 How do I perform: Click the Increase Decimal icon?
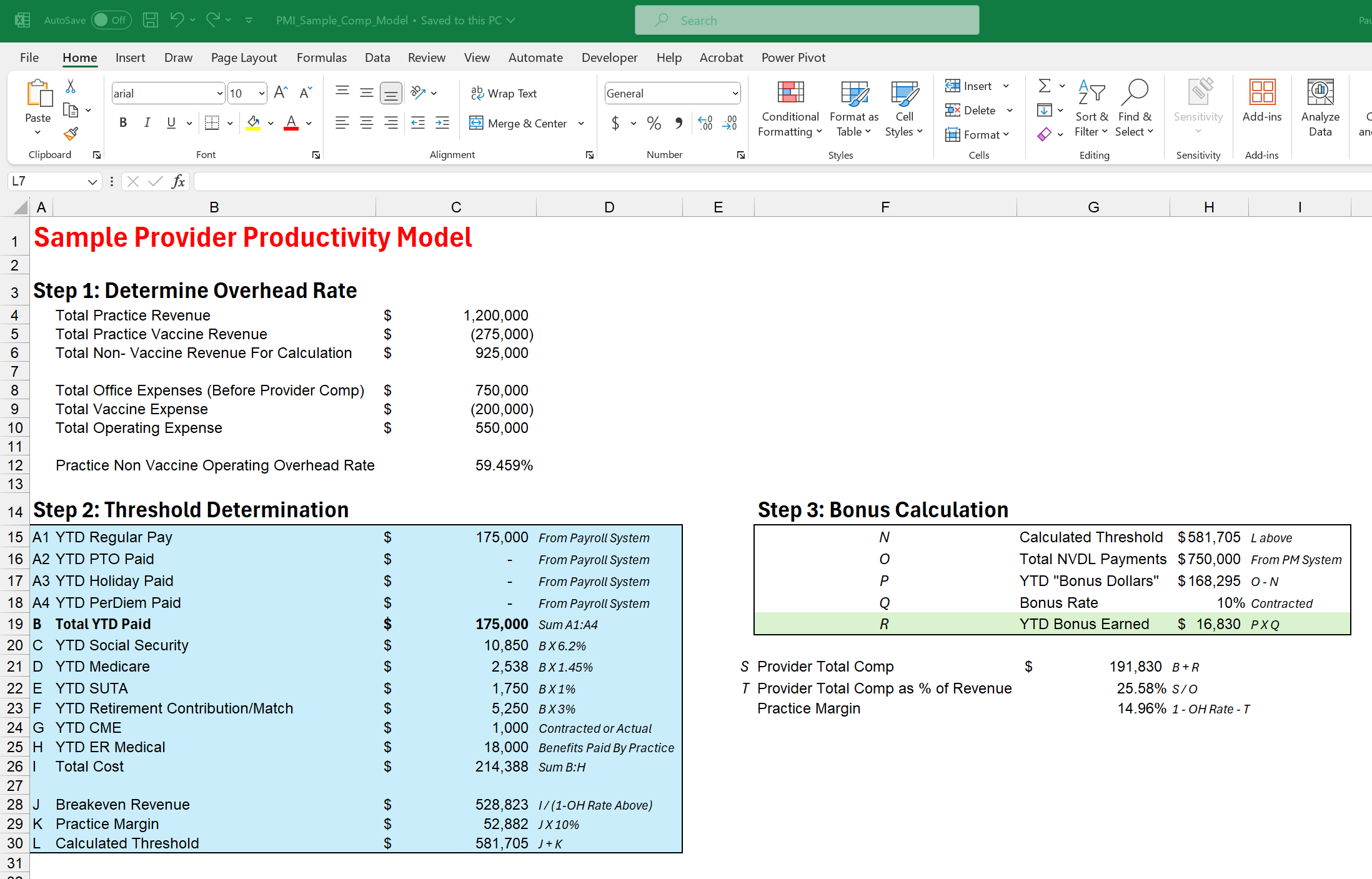(x=705, y=123)
